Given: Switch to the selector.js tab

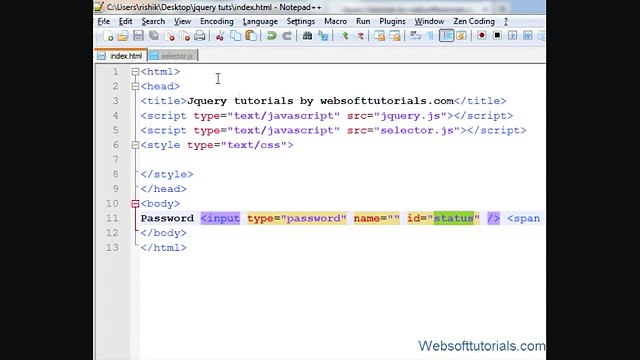Looking at the screenshot, I should (x=173, y=56).
